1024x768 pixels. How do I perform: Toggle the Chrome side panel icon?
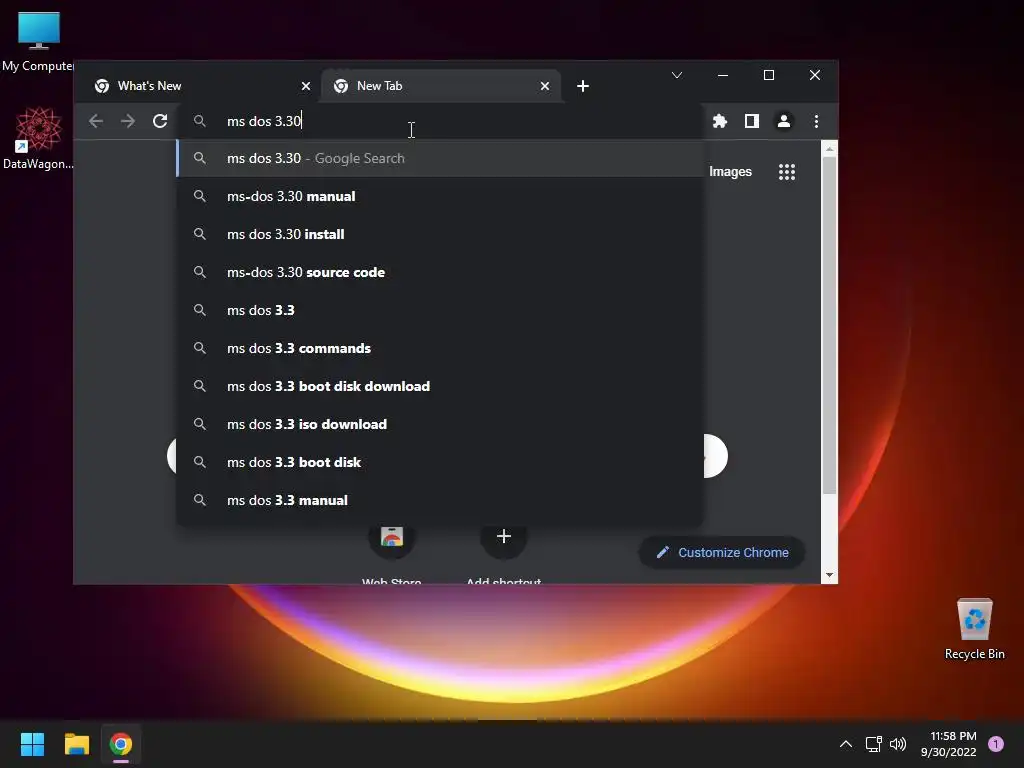point(752,121)
